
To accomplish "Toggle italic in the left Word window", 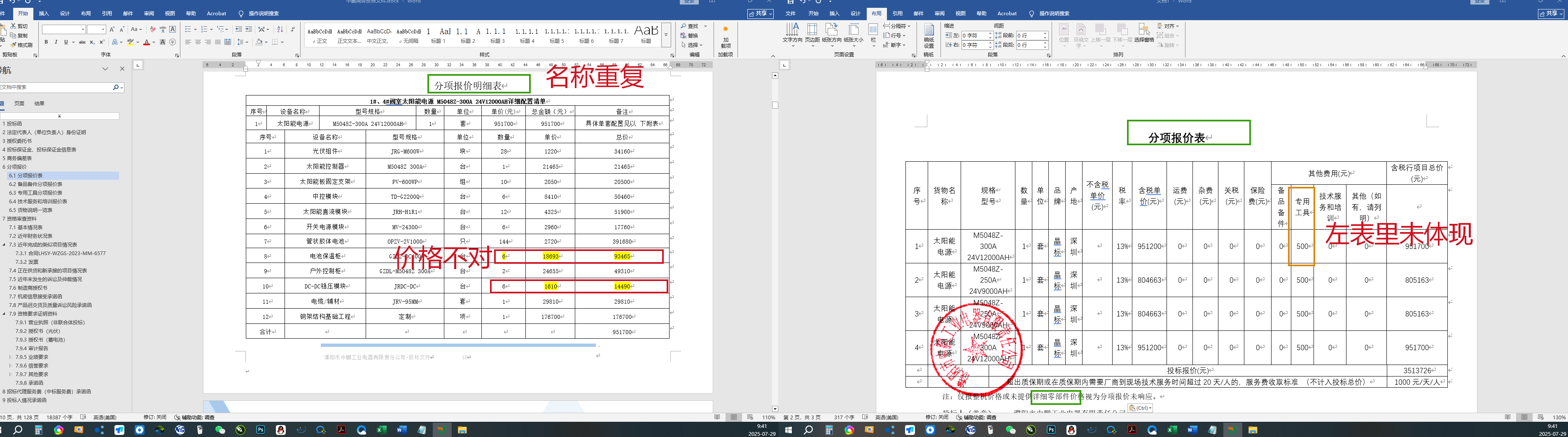I will tap(56, 42).
